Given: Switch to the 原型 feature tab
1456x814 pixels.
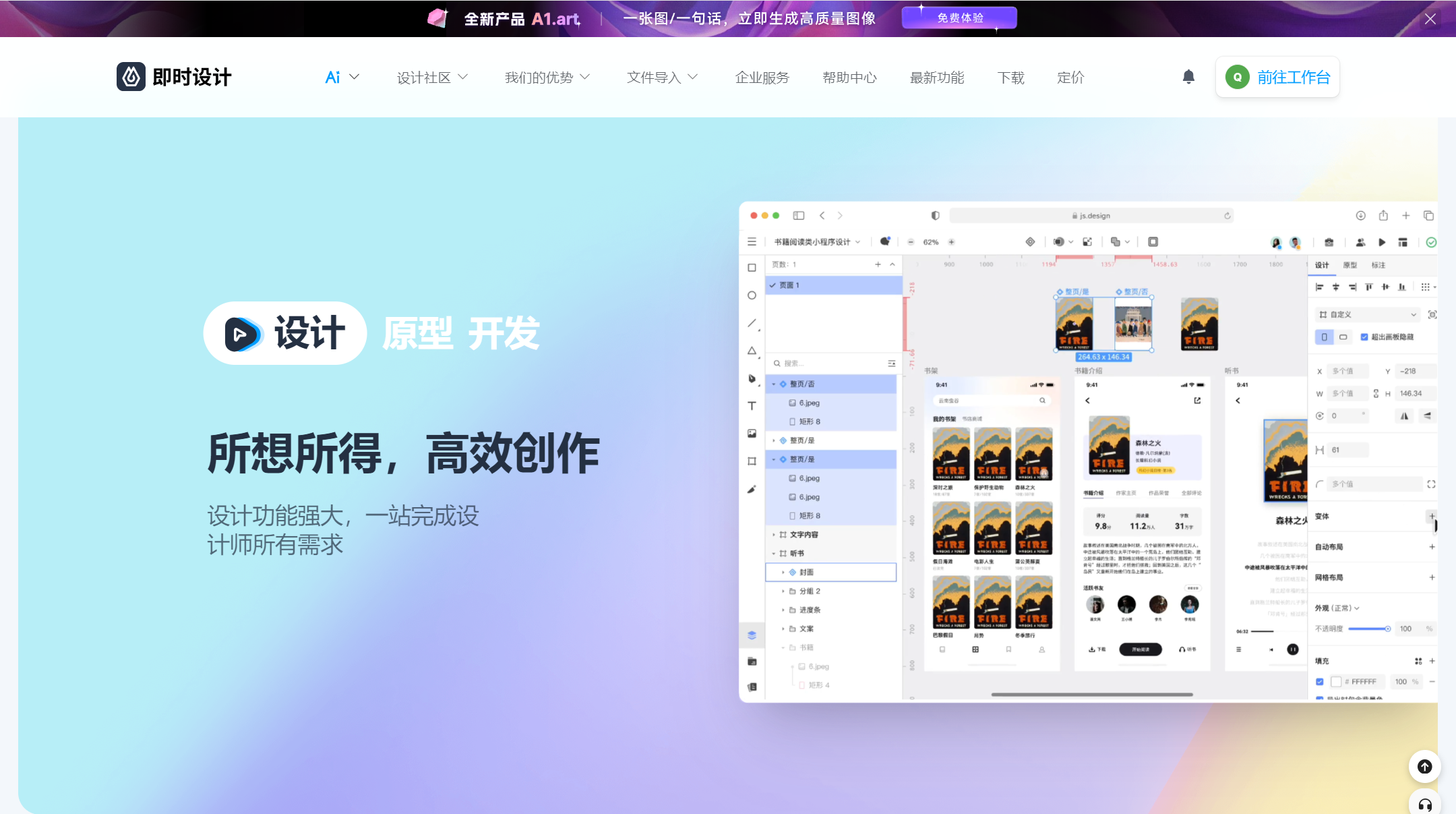Looking at the screenshot, I should pyautogui.click(x=417, y=333).
